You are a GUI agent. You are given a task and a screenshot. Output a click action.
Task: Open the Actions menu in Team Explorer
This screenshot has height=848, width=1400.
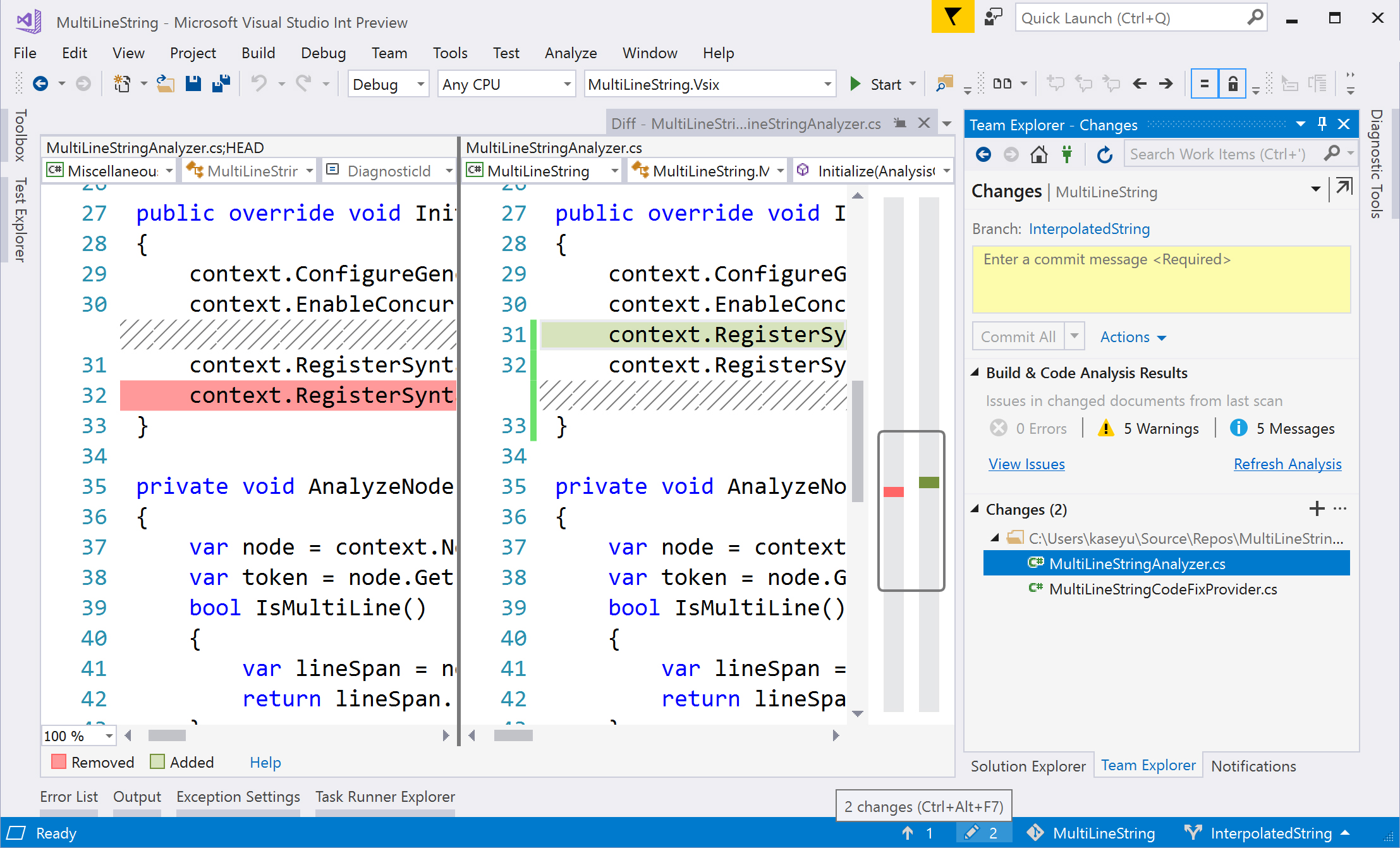coord(1131,336)
